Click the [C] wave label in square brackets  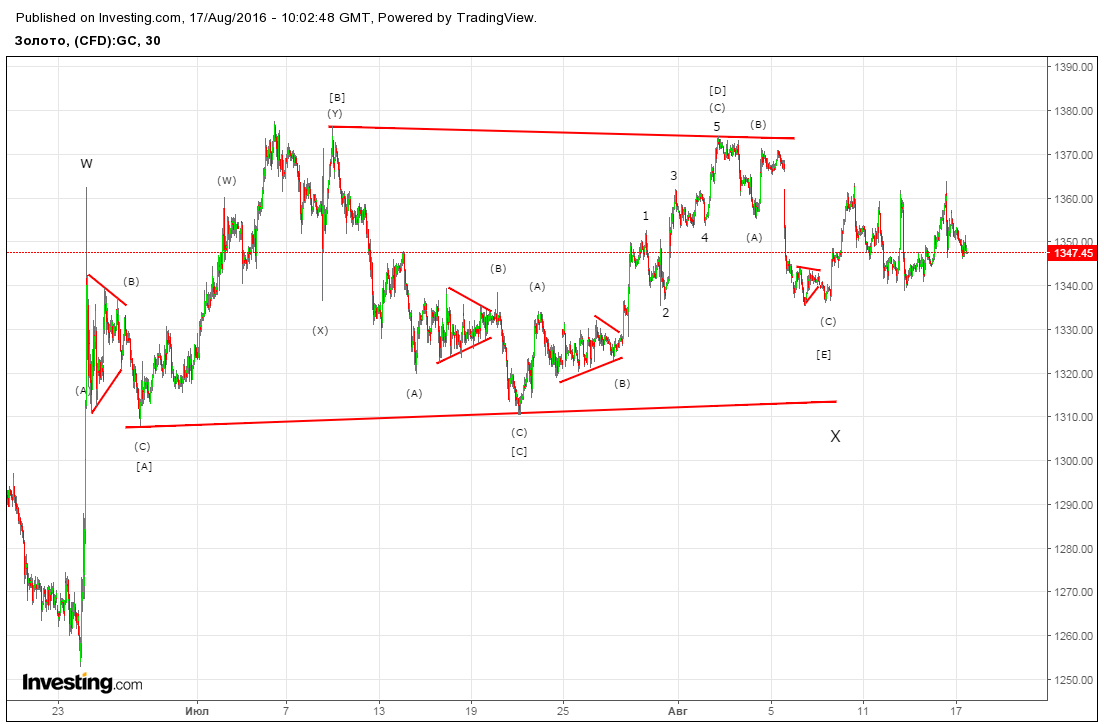click(518, 452)
